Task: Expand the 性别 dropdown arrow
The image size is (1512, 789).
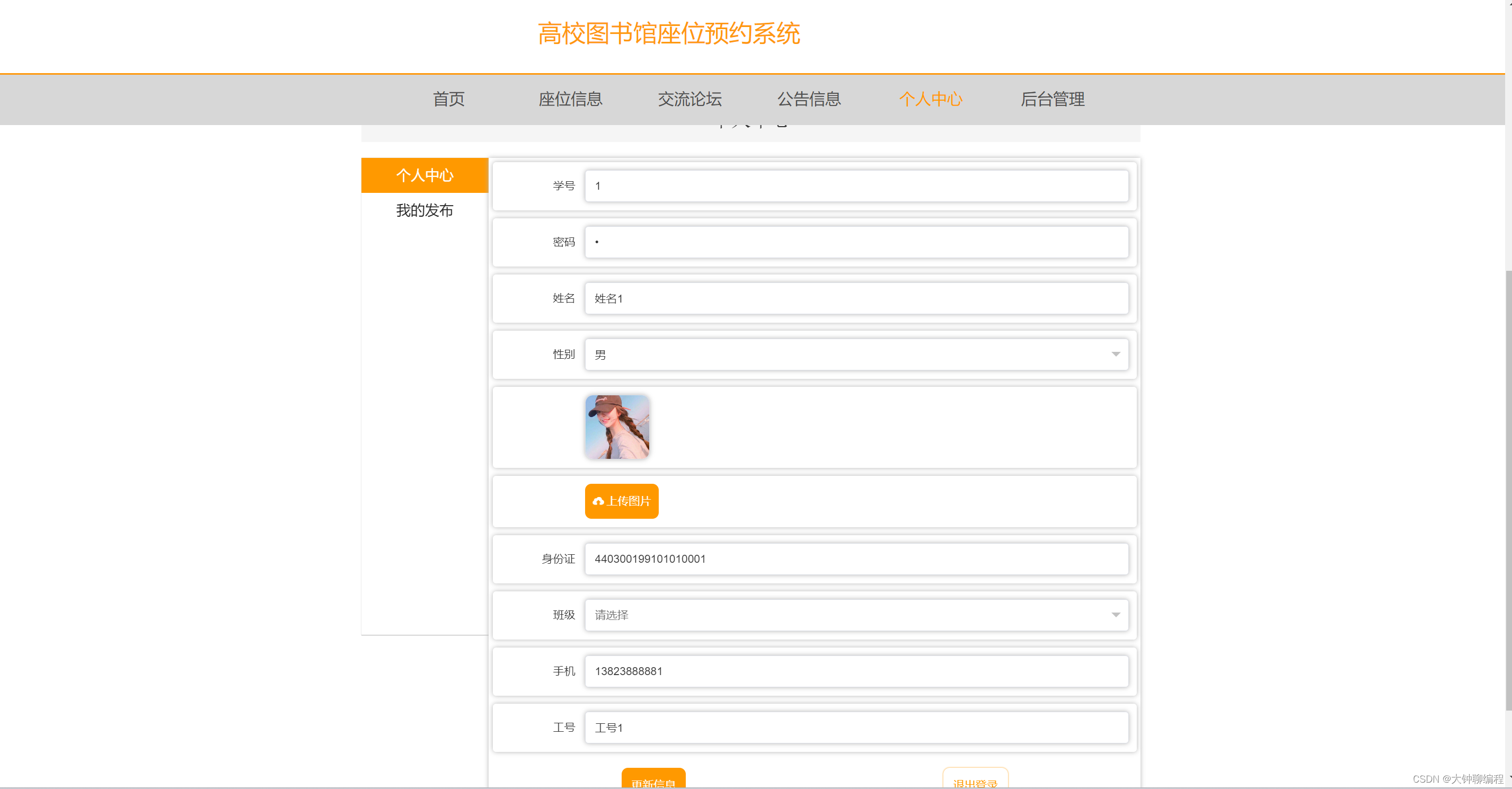Action: (x=1115, y=354)
